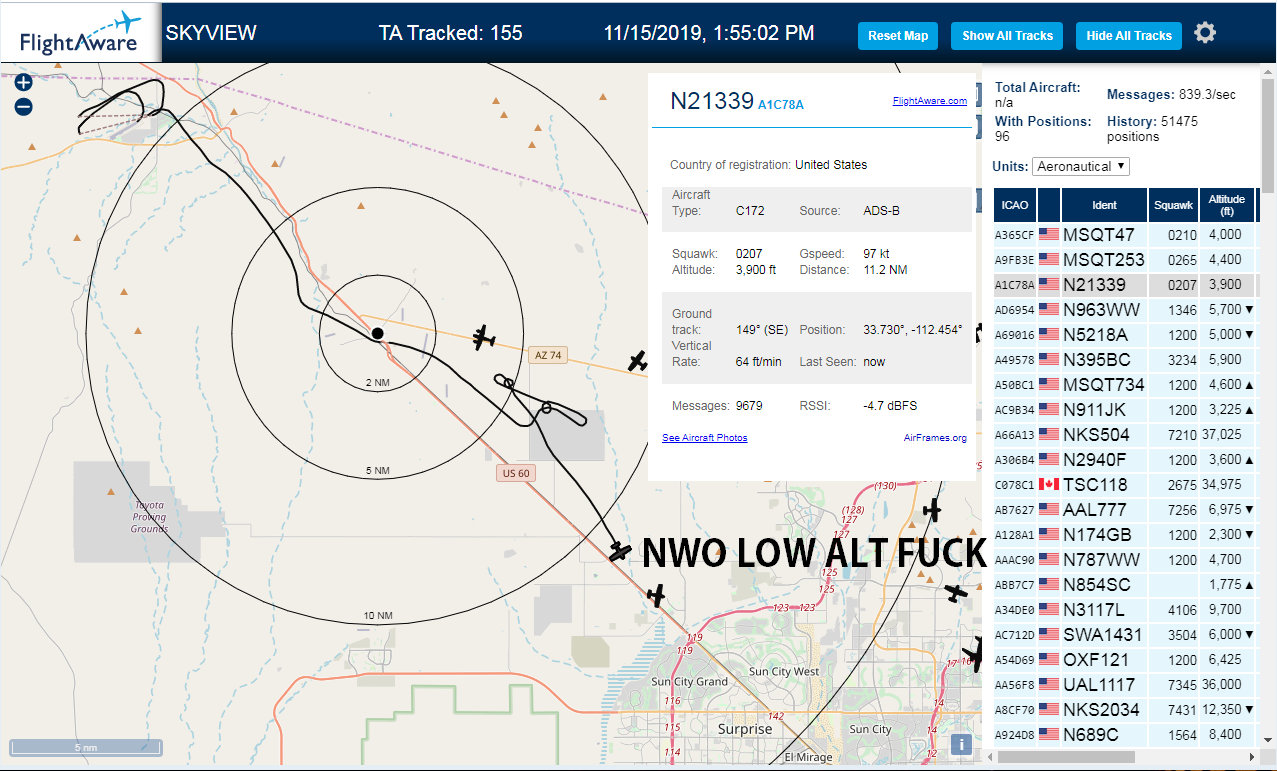Click the black airport dot at ring center
Image resolution: width=1277 pixels, height=771 pixels.
[377, 333]
